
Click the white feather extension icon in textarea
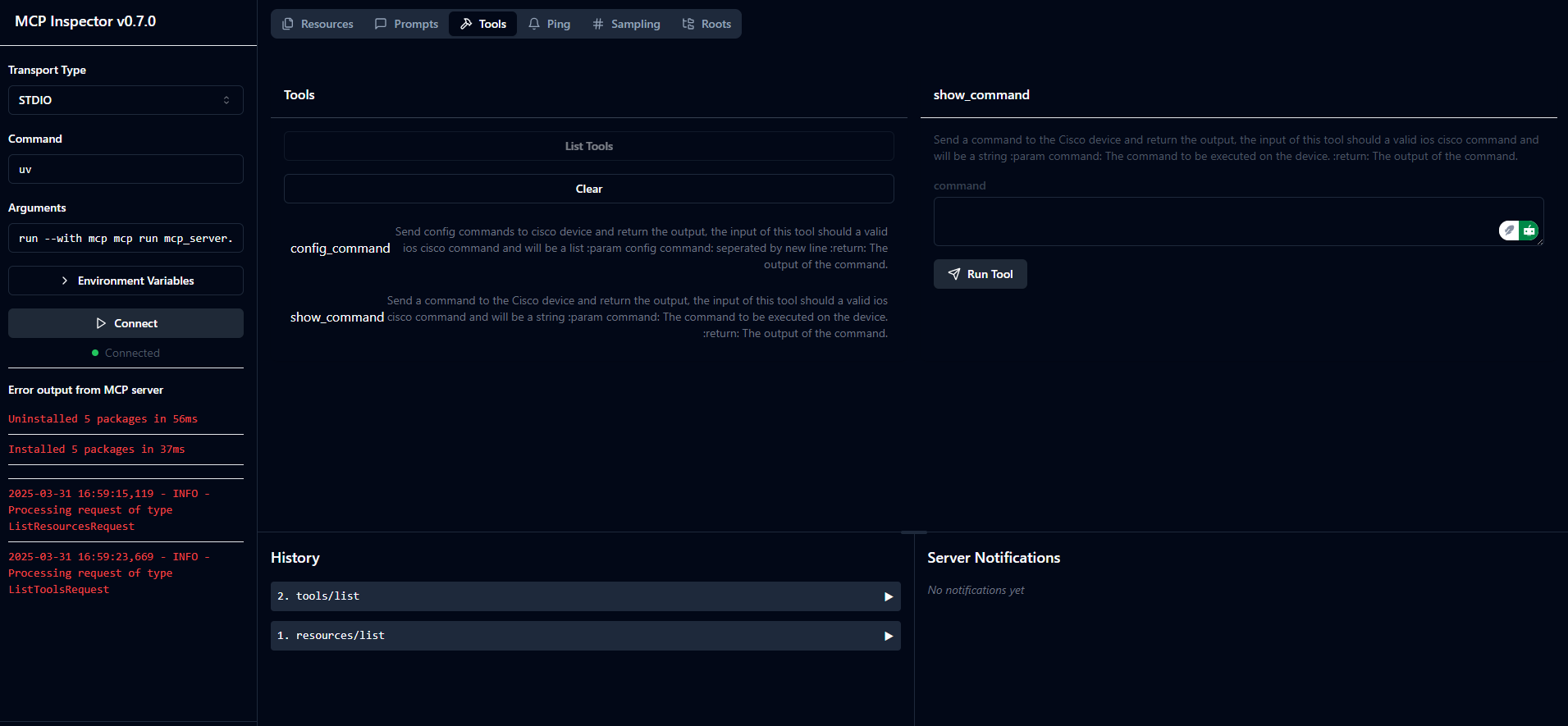point(1509,231)
